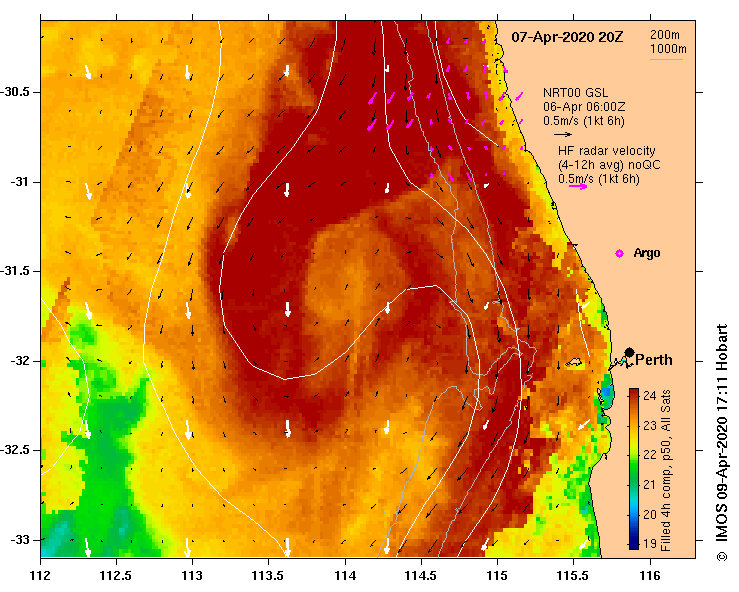The height and width of the screenshot is (592, 739).
Task: Select the date label 07-Apr-2020 20Z
Action: (x=567, y=37)
